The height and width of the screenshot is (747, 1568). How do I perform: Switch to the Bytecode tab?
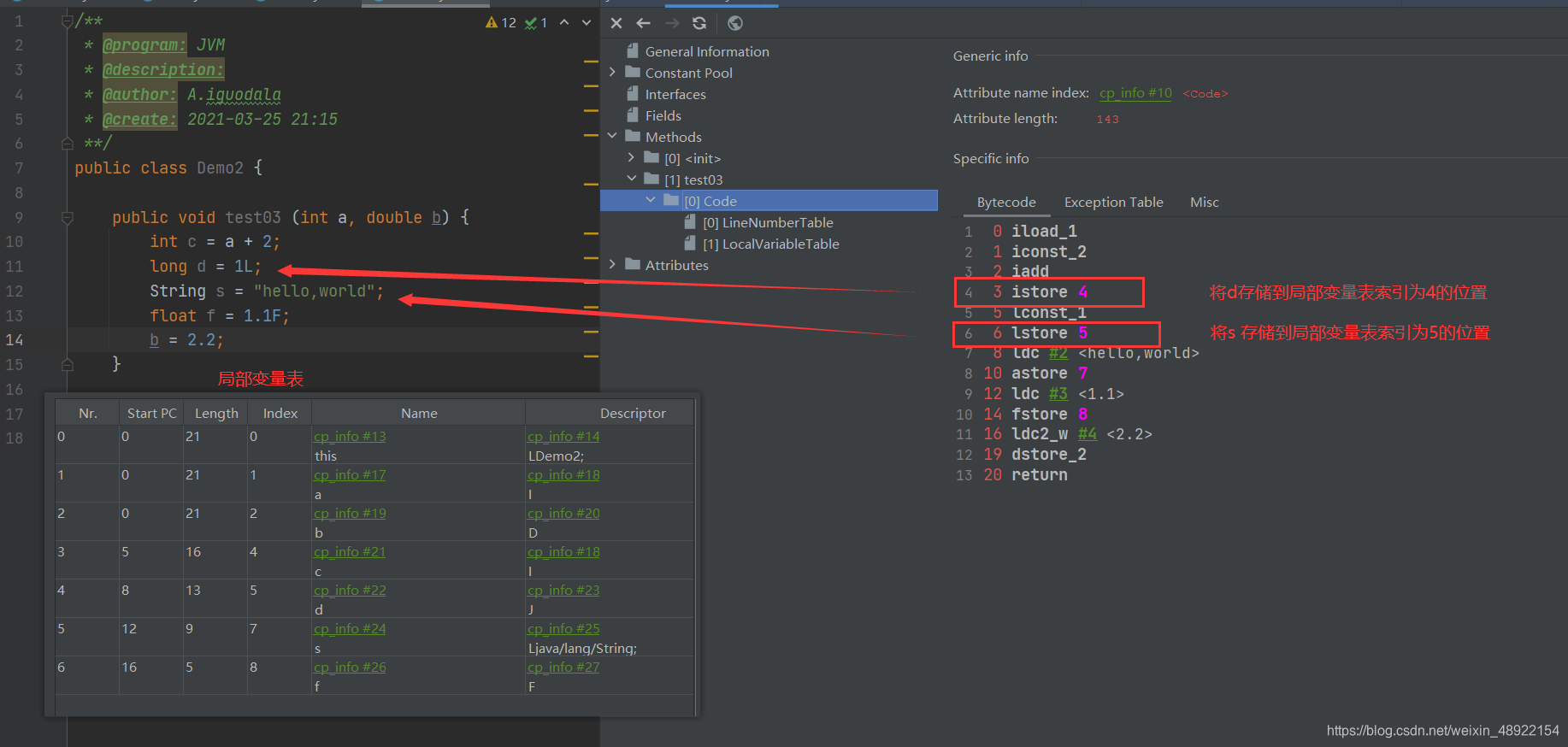1006,203
